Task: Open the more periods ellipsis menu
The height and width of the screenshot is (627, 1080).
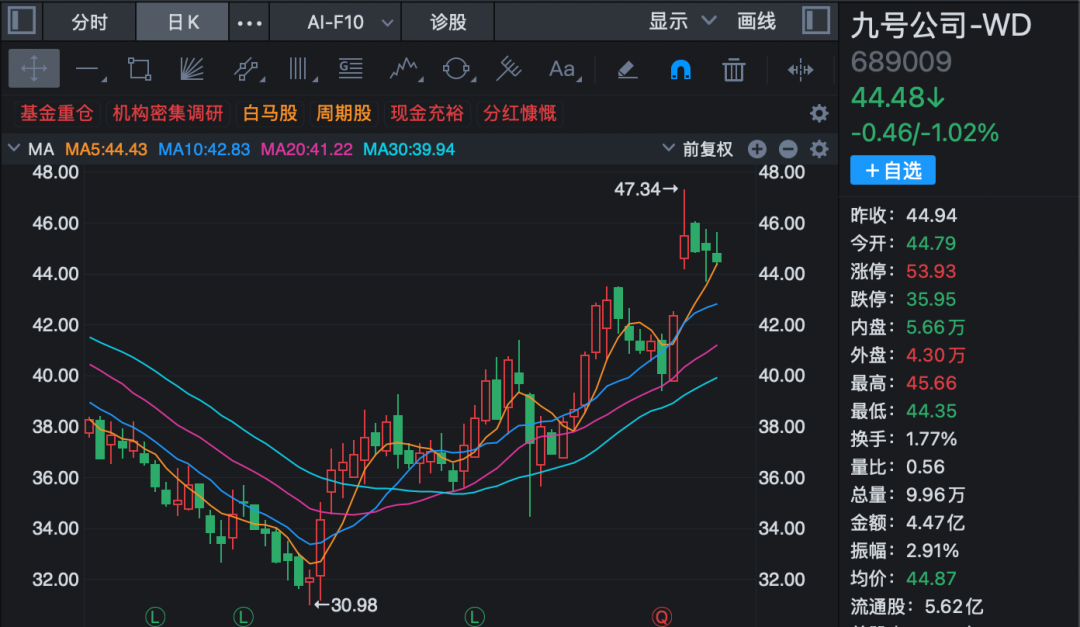Action: click(249, 23)
